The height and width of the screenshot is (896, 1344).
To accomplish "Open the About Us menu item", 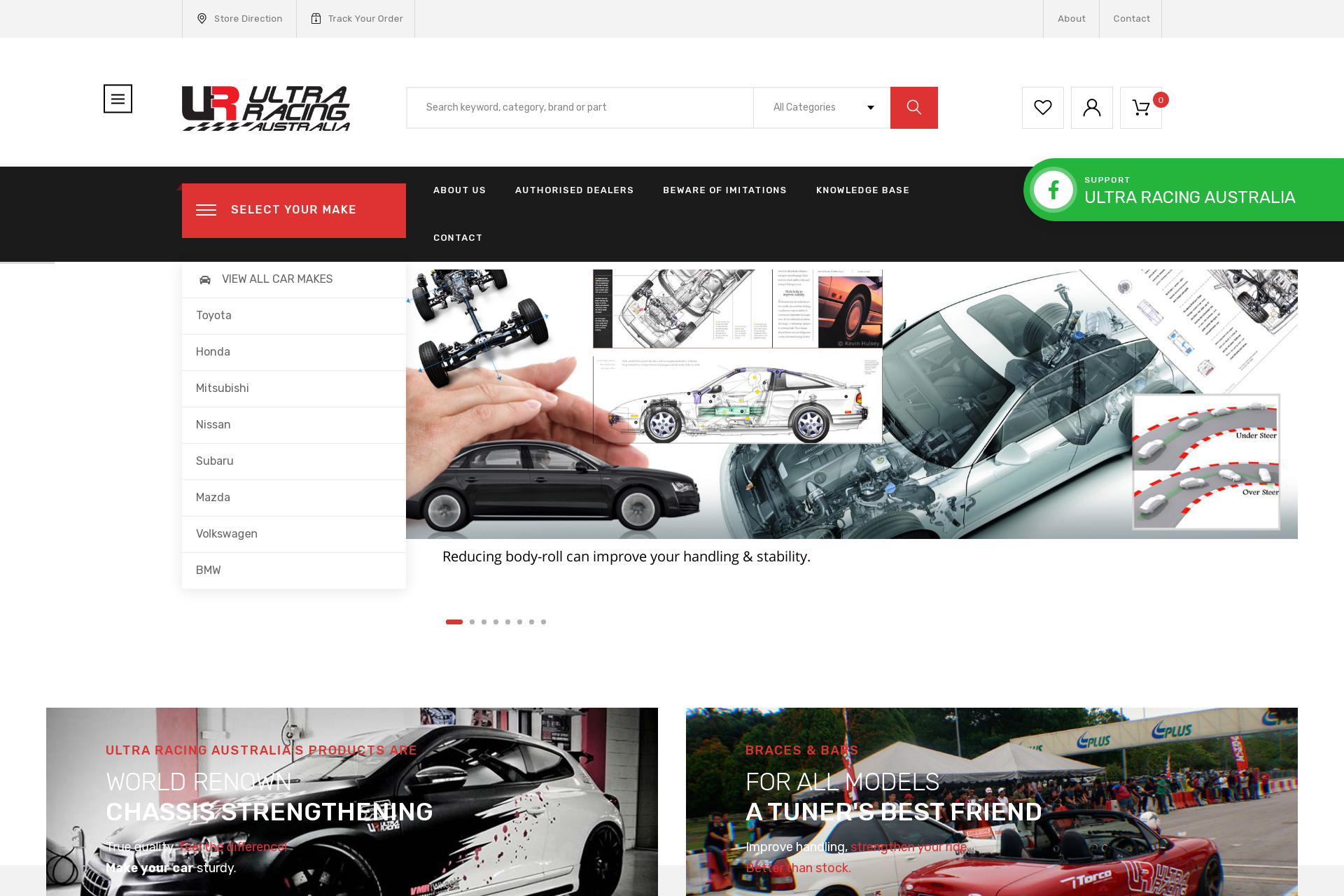I will (x=459, y=190).
